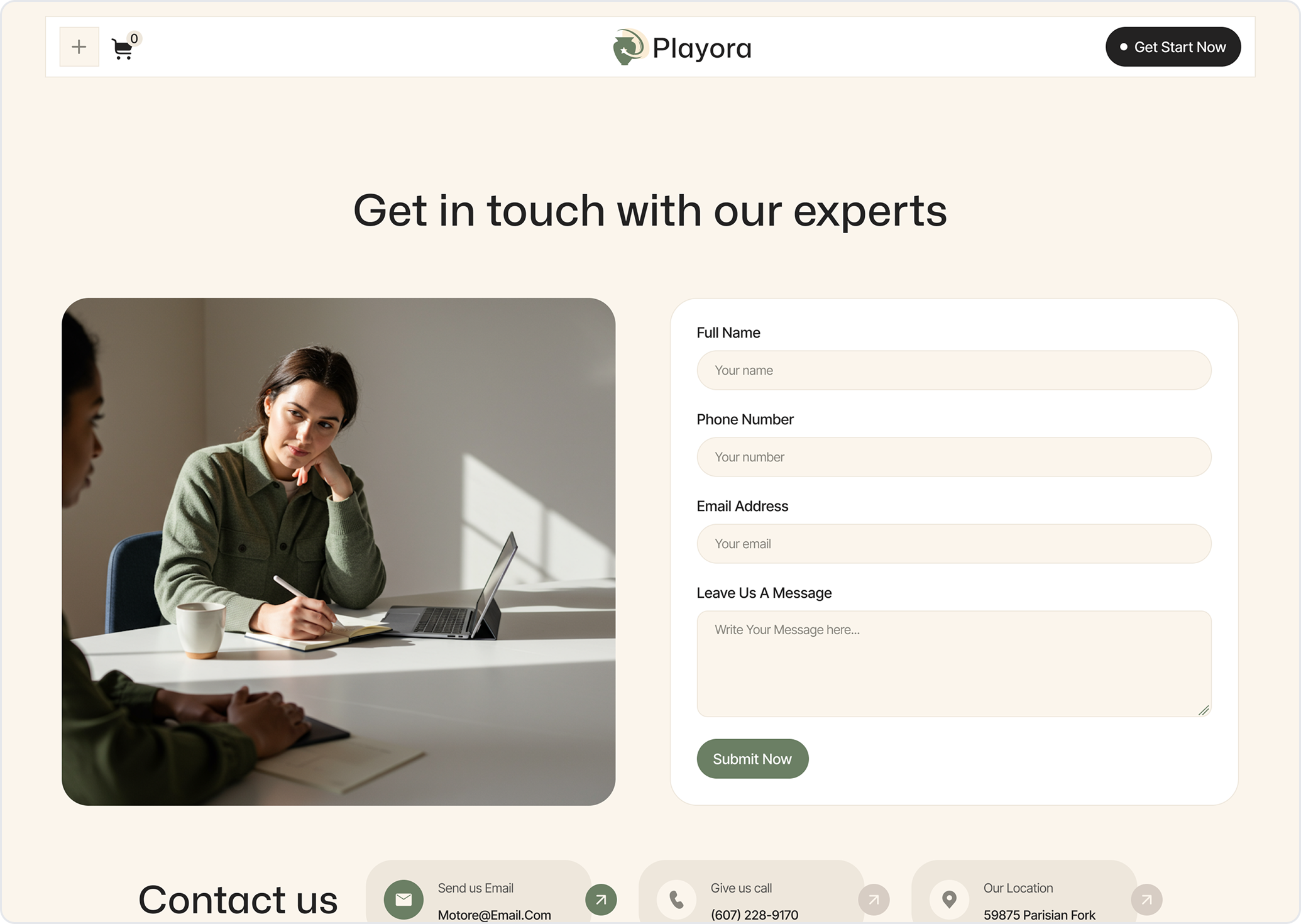Click the (607) 228-9170 phone link
The height and width of the screenshot is (924, 1301).
[754, 915]
